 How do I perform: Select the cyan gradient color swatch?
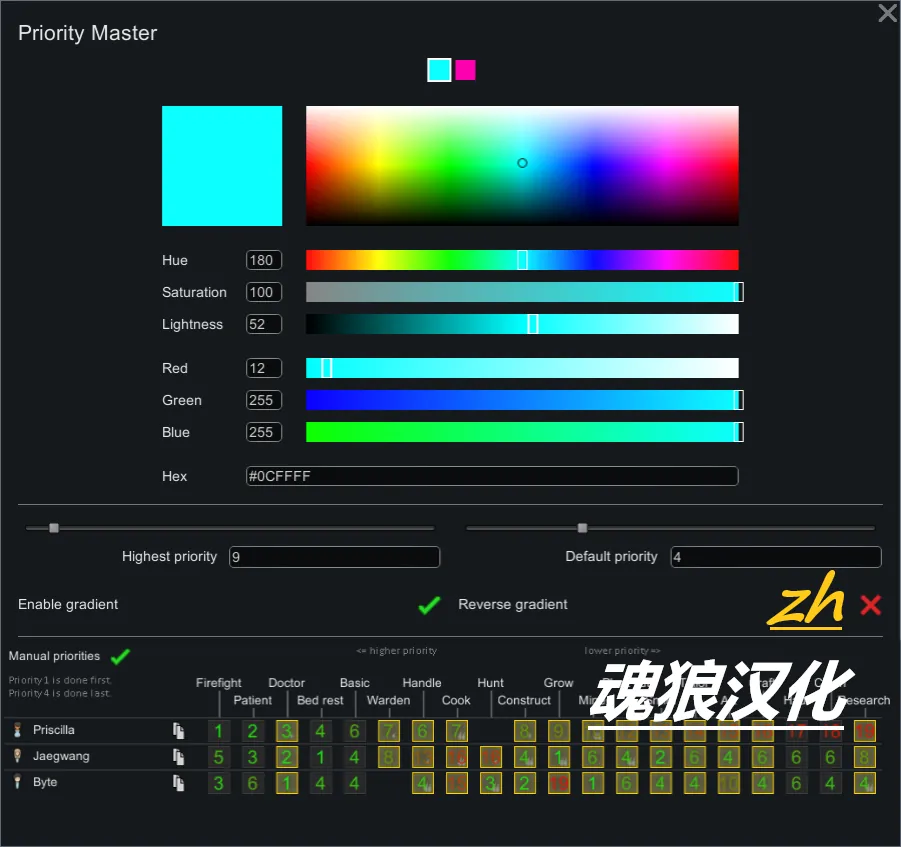(x=439, y=70)
